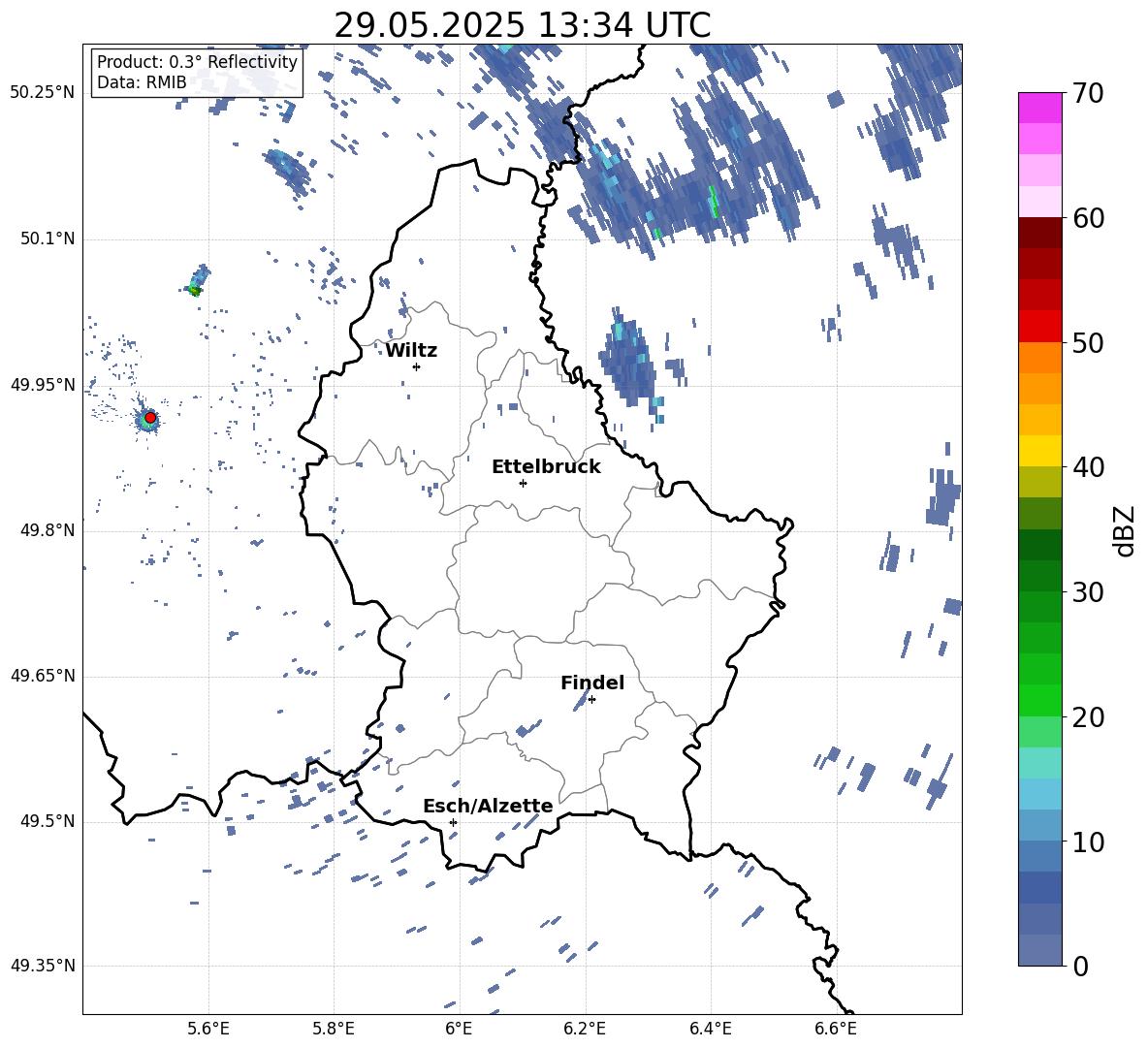The height and width of the screenshot is (1048, 1148).
Task: Click the cross marker under Esch/Alzette
Action: tap(453, 822)
